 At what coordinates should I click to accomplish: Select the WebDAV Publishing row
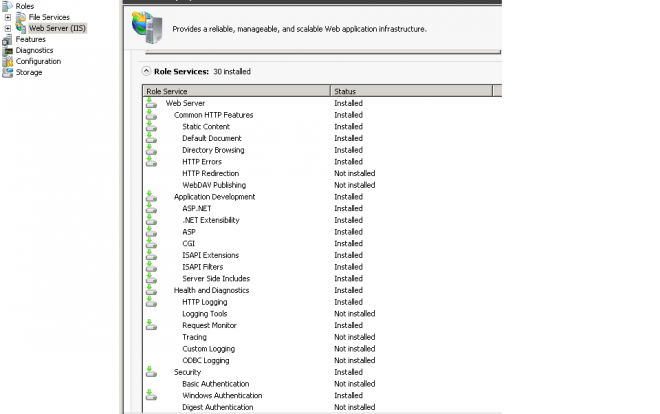coord(322,185)
